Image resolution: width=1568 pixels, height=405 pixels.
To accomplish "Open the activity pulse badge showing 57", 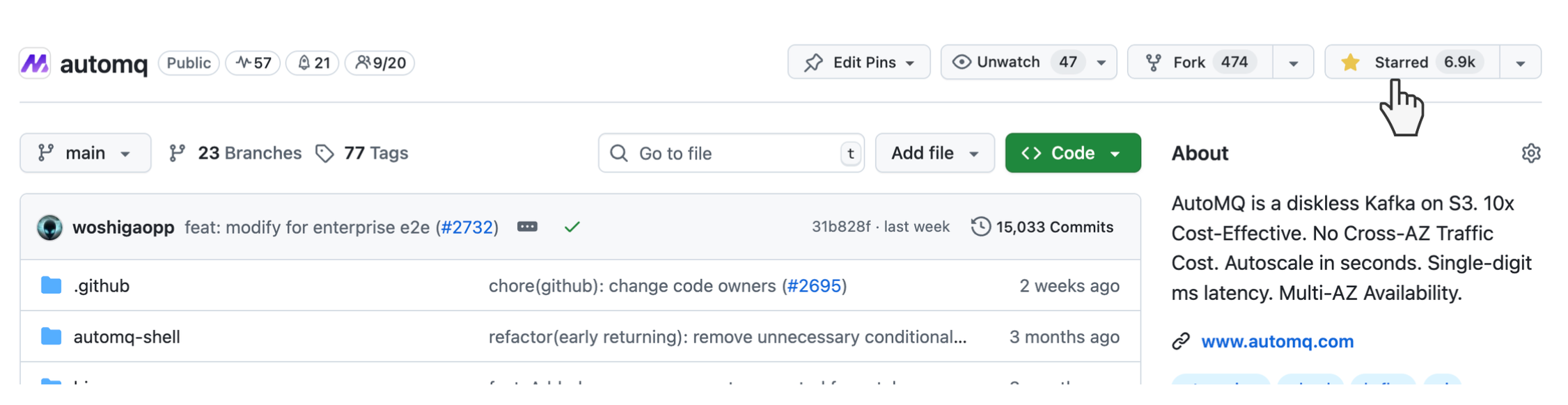I will (253, 63).
